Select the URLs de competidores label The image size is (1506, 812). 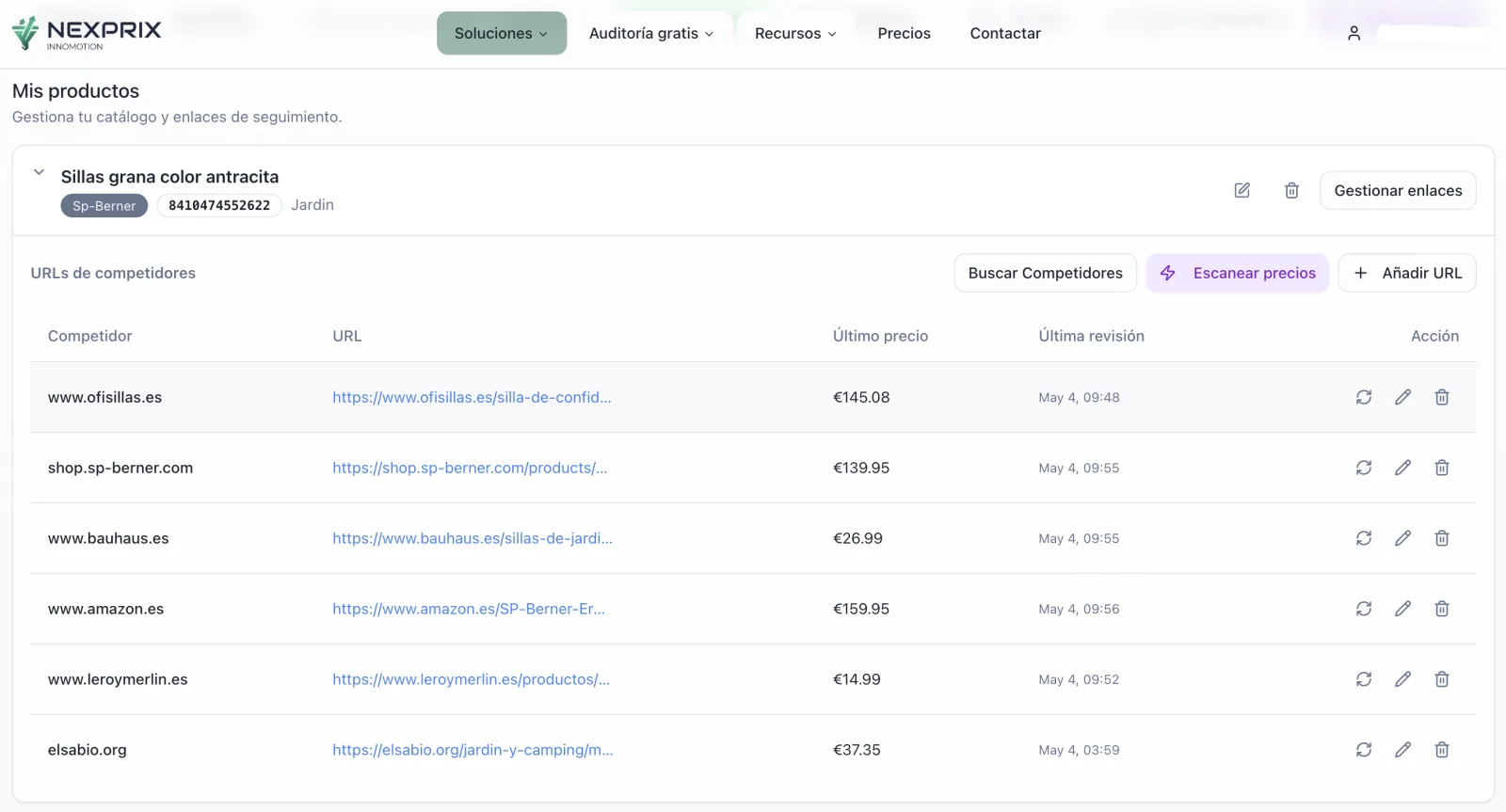pyautogui.click(x=113, y=273)
